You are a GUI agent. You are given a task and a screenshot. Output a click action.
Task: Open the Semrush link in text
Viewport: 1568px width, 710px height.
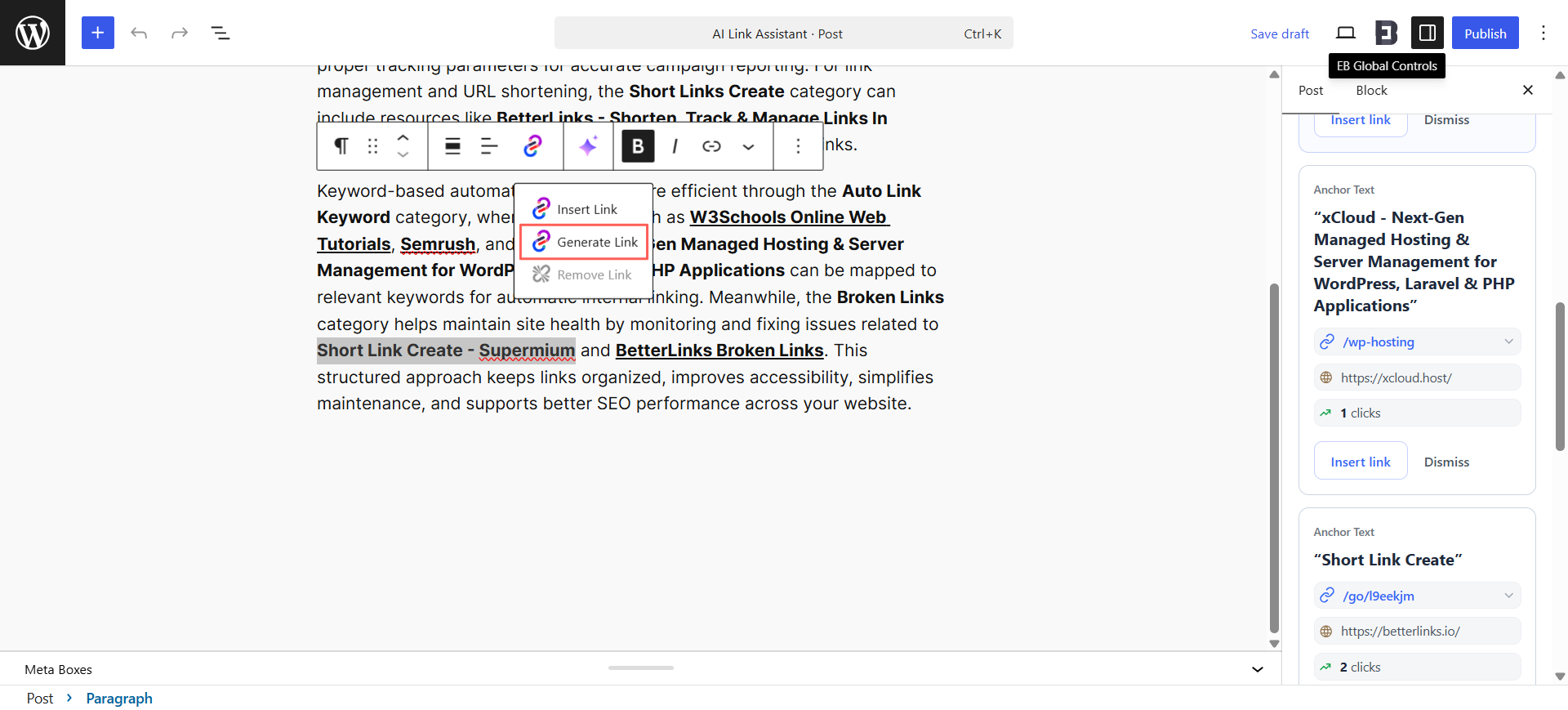click(438, 244)
